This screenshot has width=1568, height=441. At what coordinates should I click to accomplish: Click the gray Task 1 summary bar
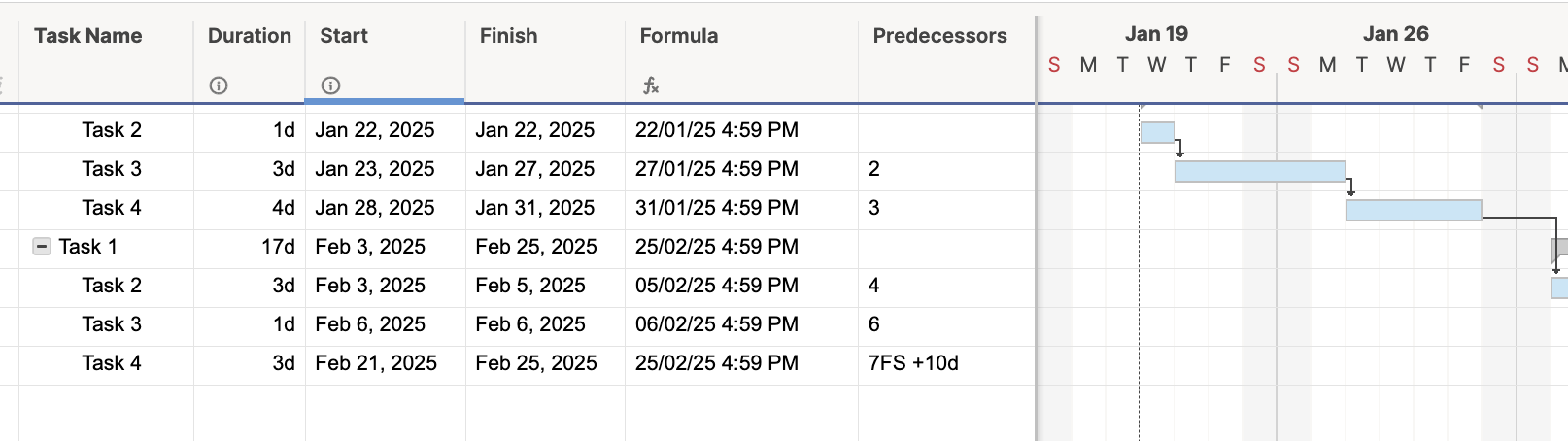point(1559,250)
